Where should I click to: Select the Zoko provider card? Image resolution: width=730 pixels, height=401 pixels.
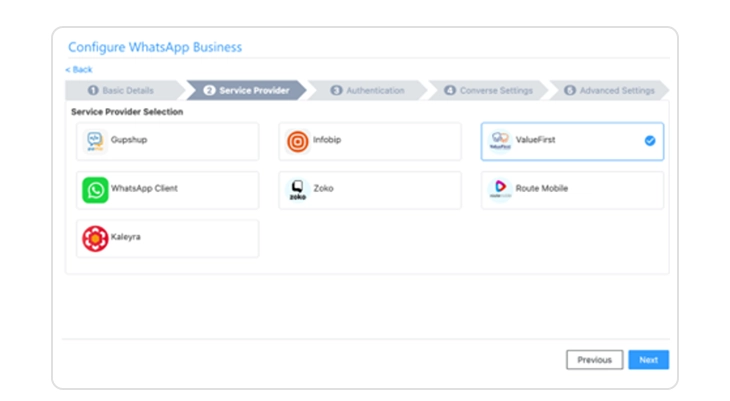click(370, 190)
